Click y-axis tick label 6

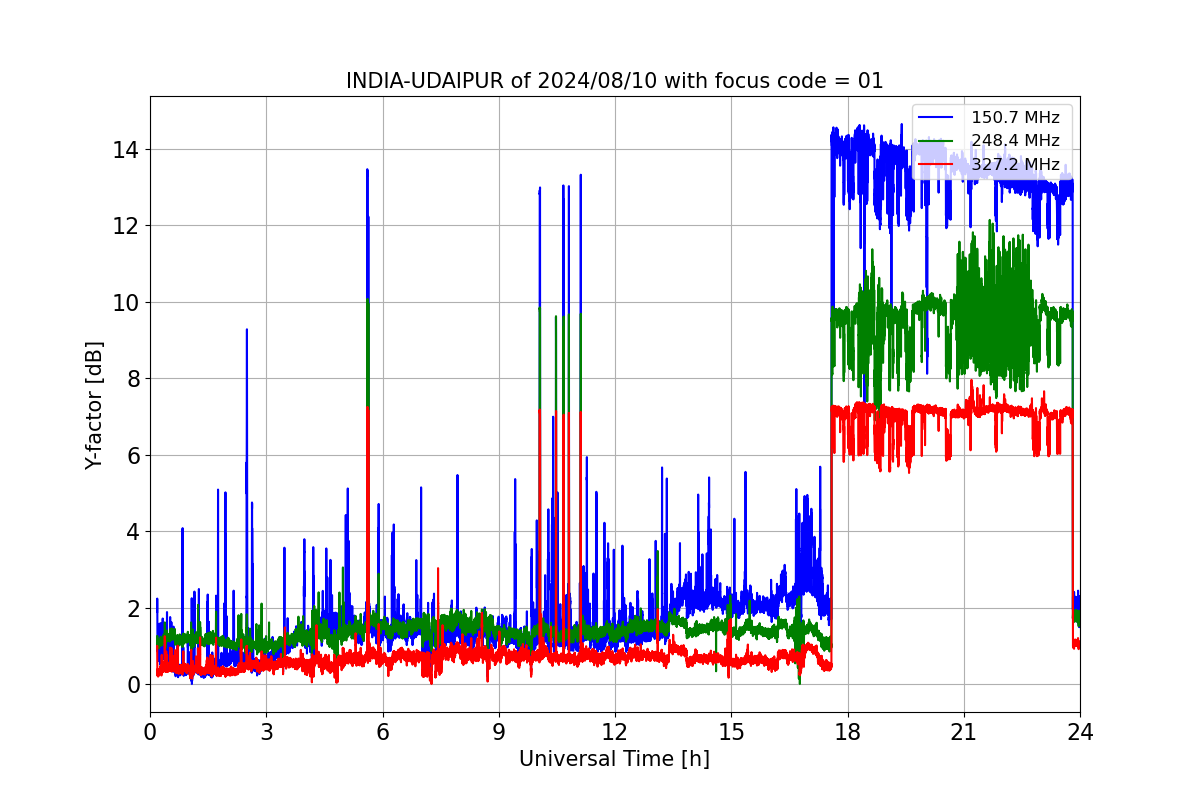(x=134, y=456)
